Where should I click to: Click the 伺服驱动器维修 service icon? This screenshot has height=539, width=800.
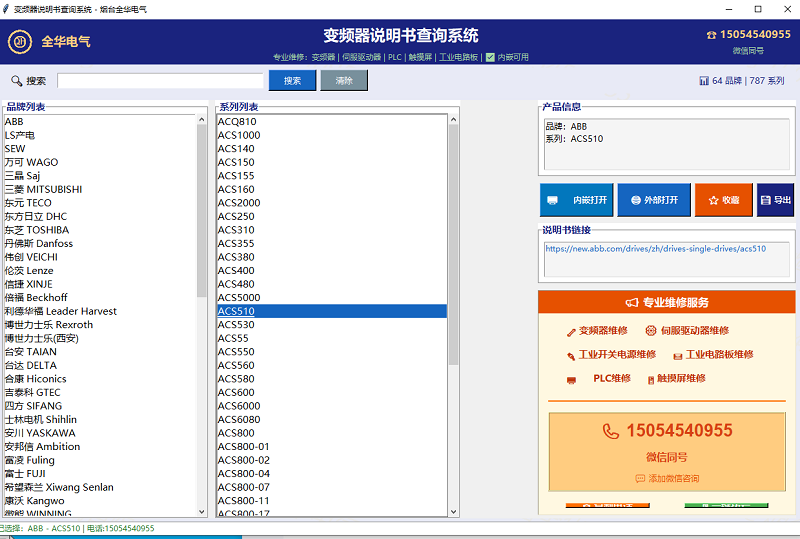(x=650, y=331)
